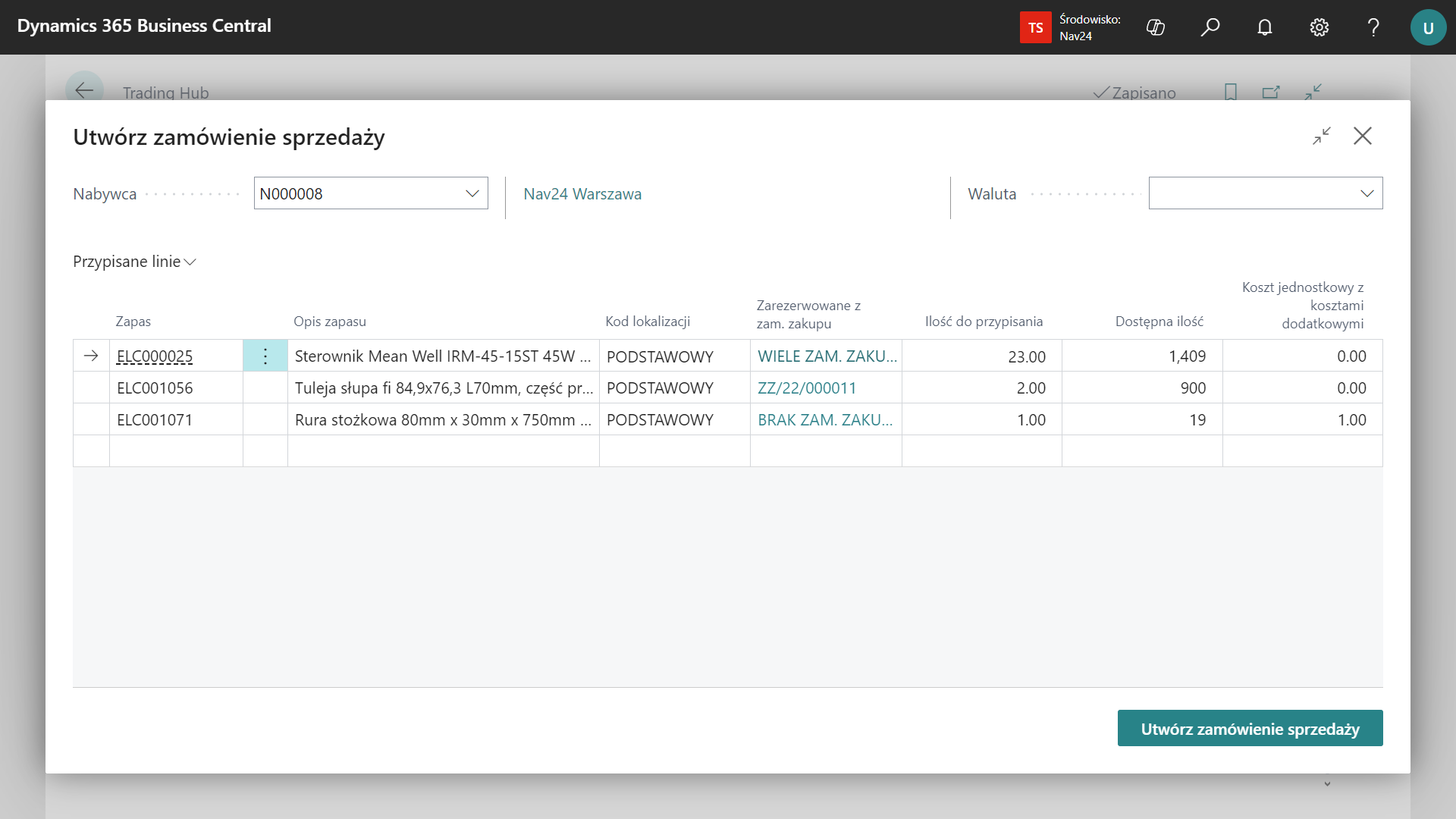1456x819 pixels.
Task: Shrink the sales order dialog
Action: click(x=1322, y=136)
